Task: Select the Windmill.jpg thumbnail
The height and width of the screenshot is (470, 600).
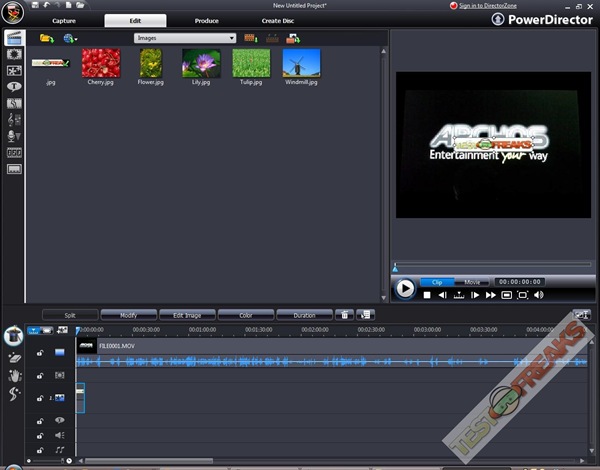Action: (300, 64)
